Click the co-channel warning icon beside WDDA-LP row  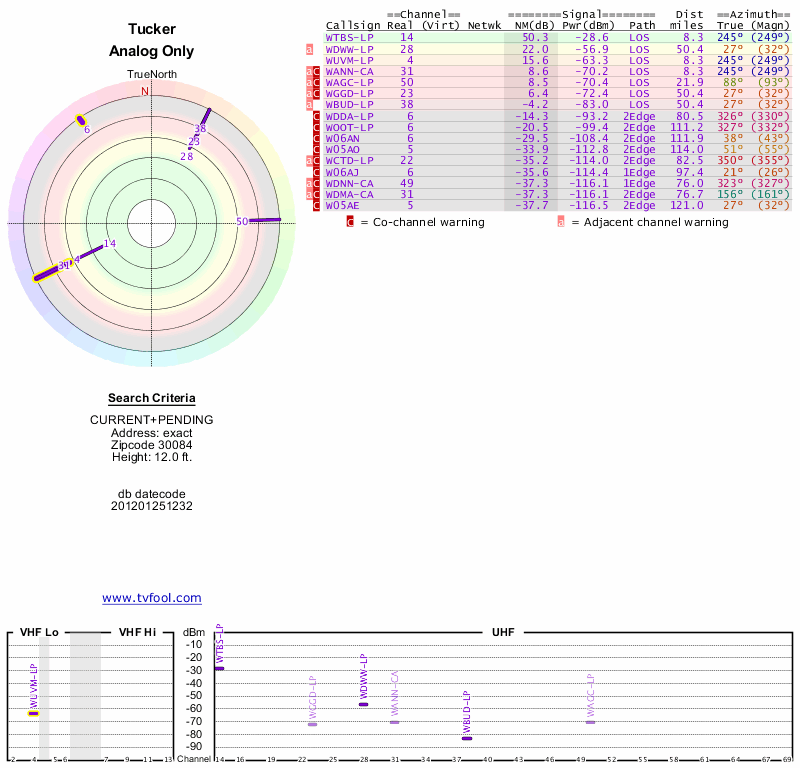[317, 116]
